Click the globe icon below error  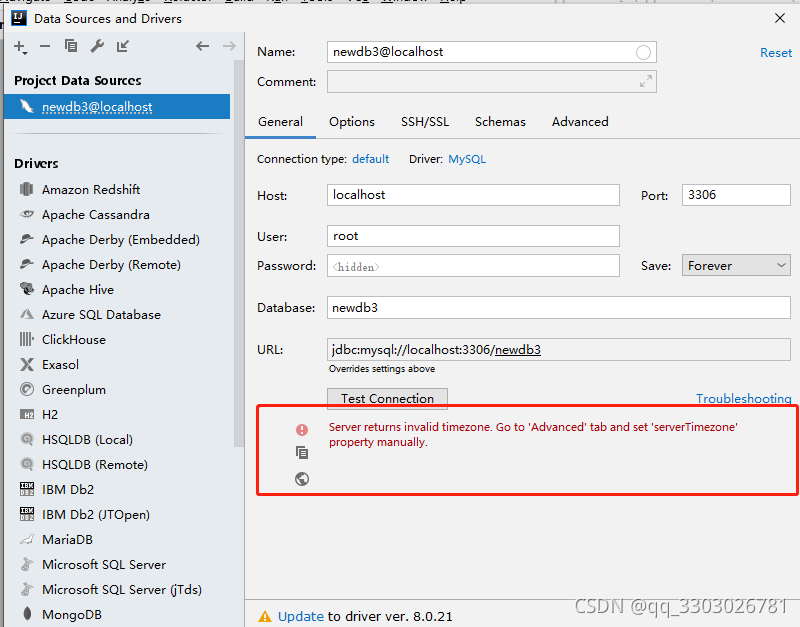tap(302, 479)
